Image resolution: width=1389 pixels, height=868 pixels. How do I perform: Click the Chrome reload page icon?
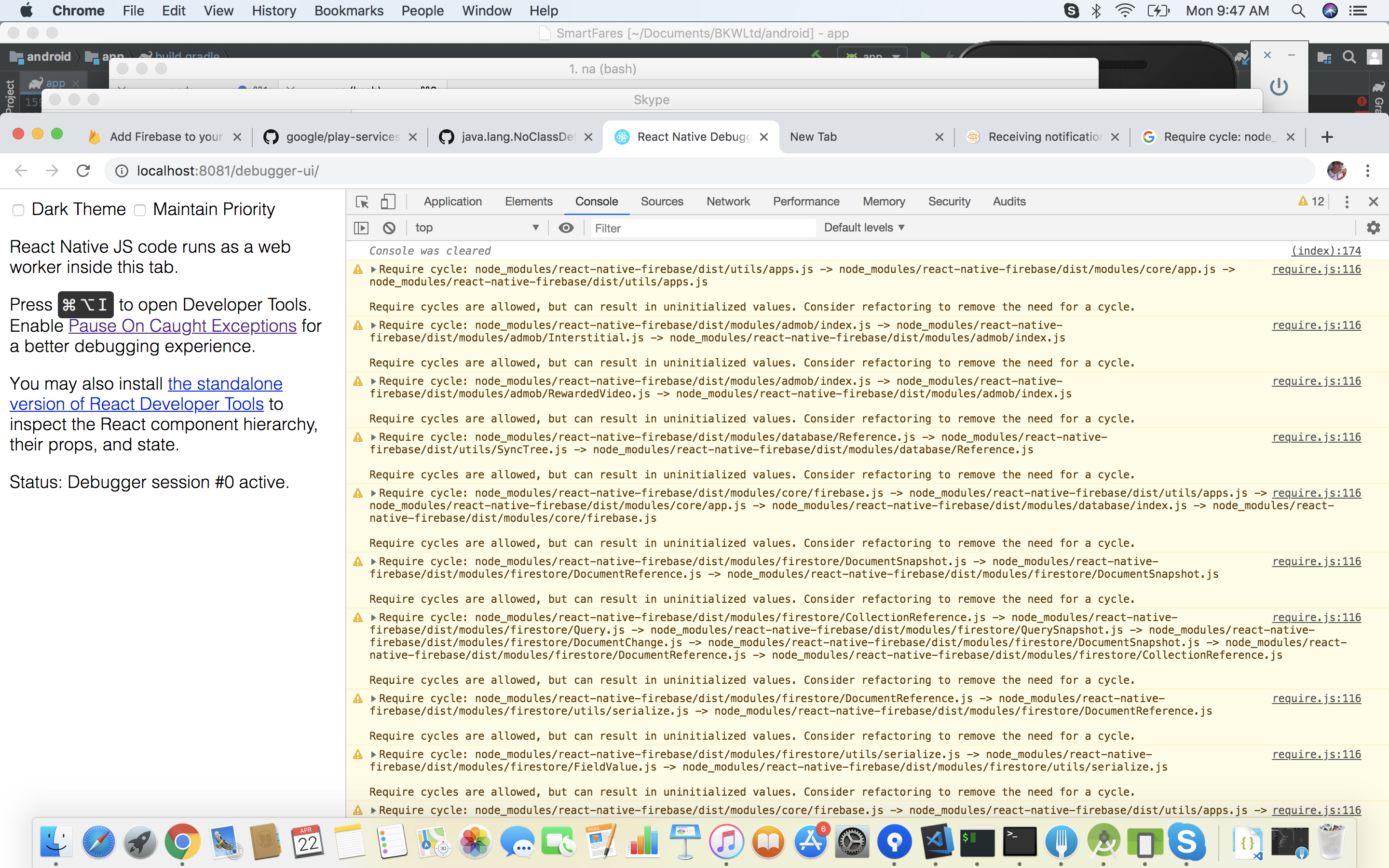pos(83,171)
